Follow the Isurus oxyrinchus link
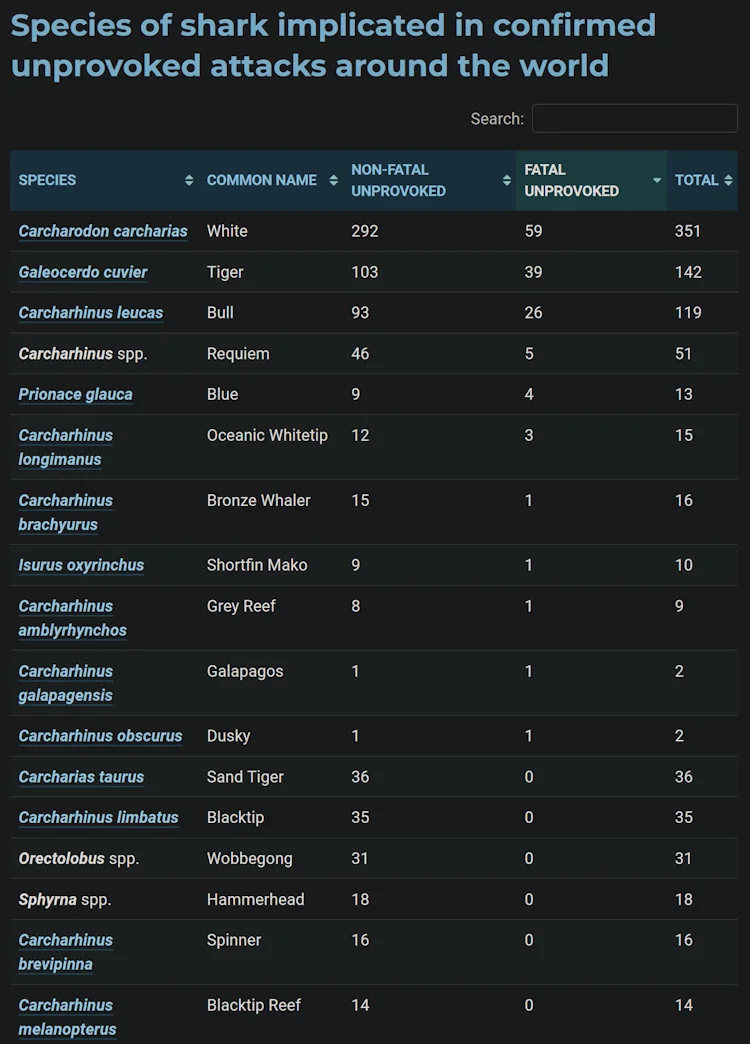This screenshot has width=750, height=1044. (x=81, y=565)
